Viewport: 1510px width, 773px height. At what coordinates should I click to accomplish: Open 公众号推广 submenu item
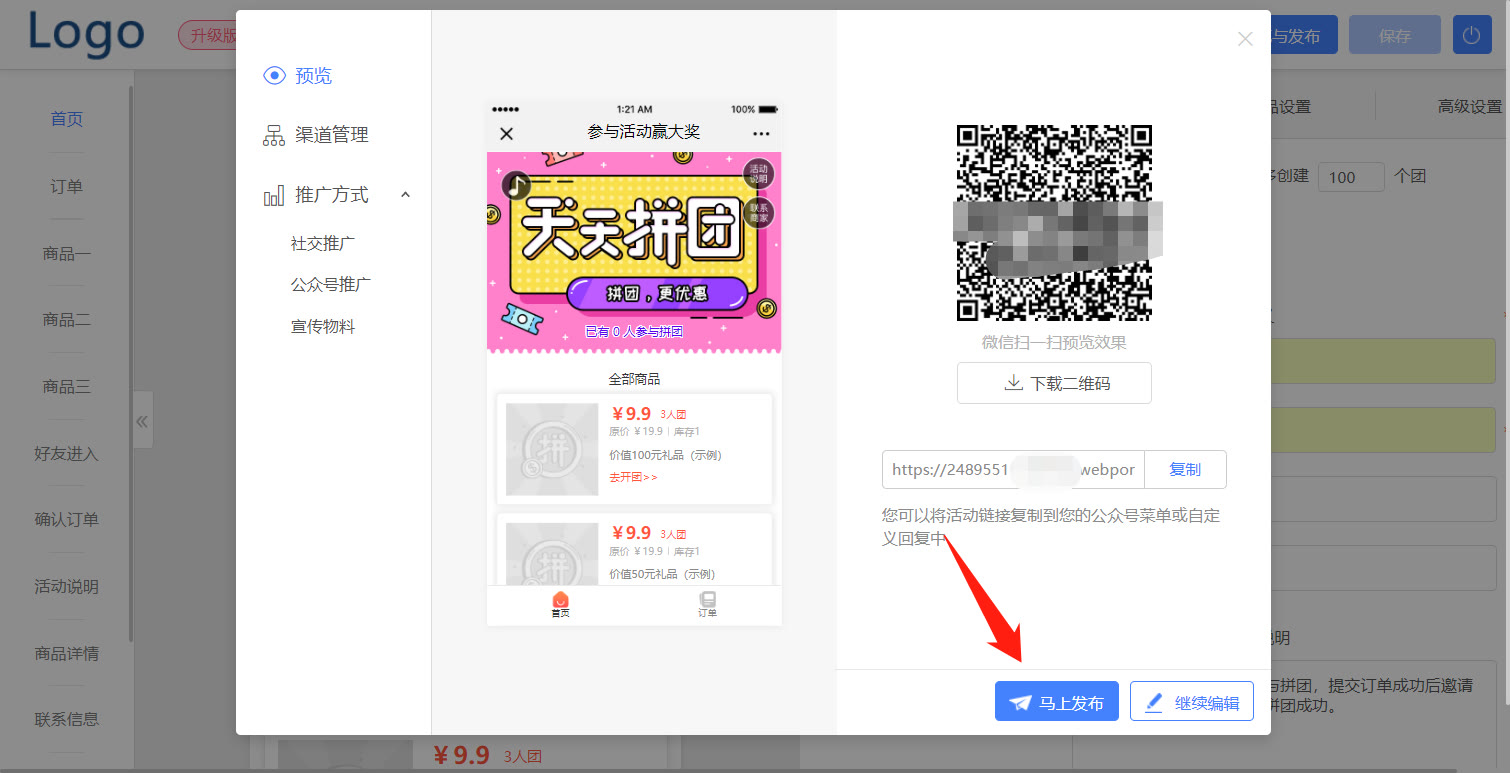pos(331,284)
